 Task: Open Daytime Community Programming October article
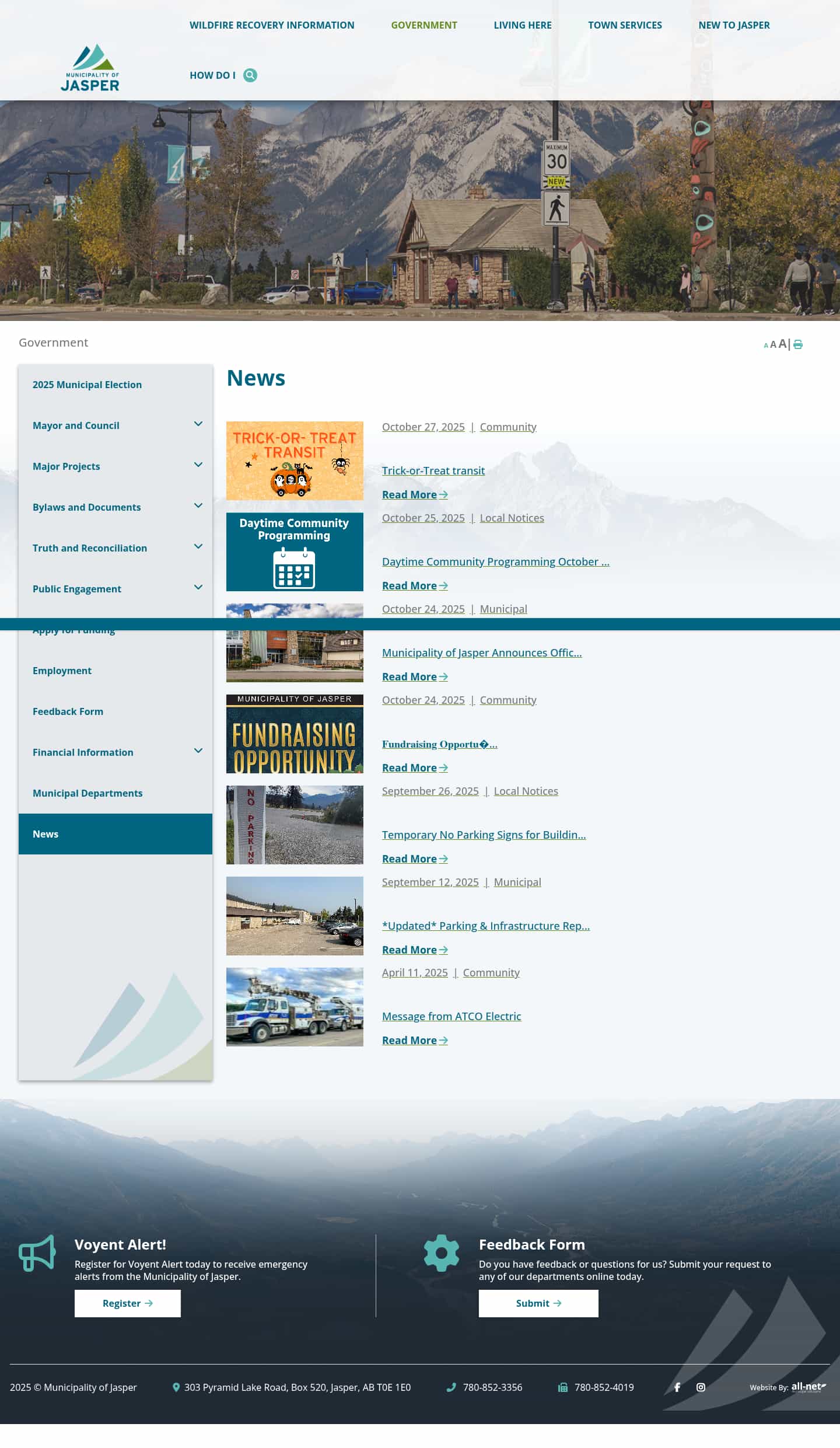496,561
